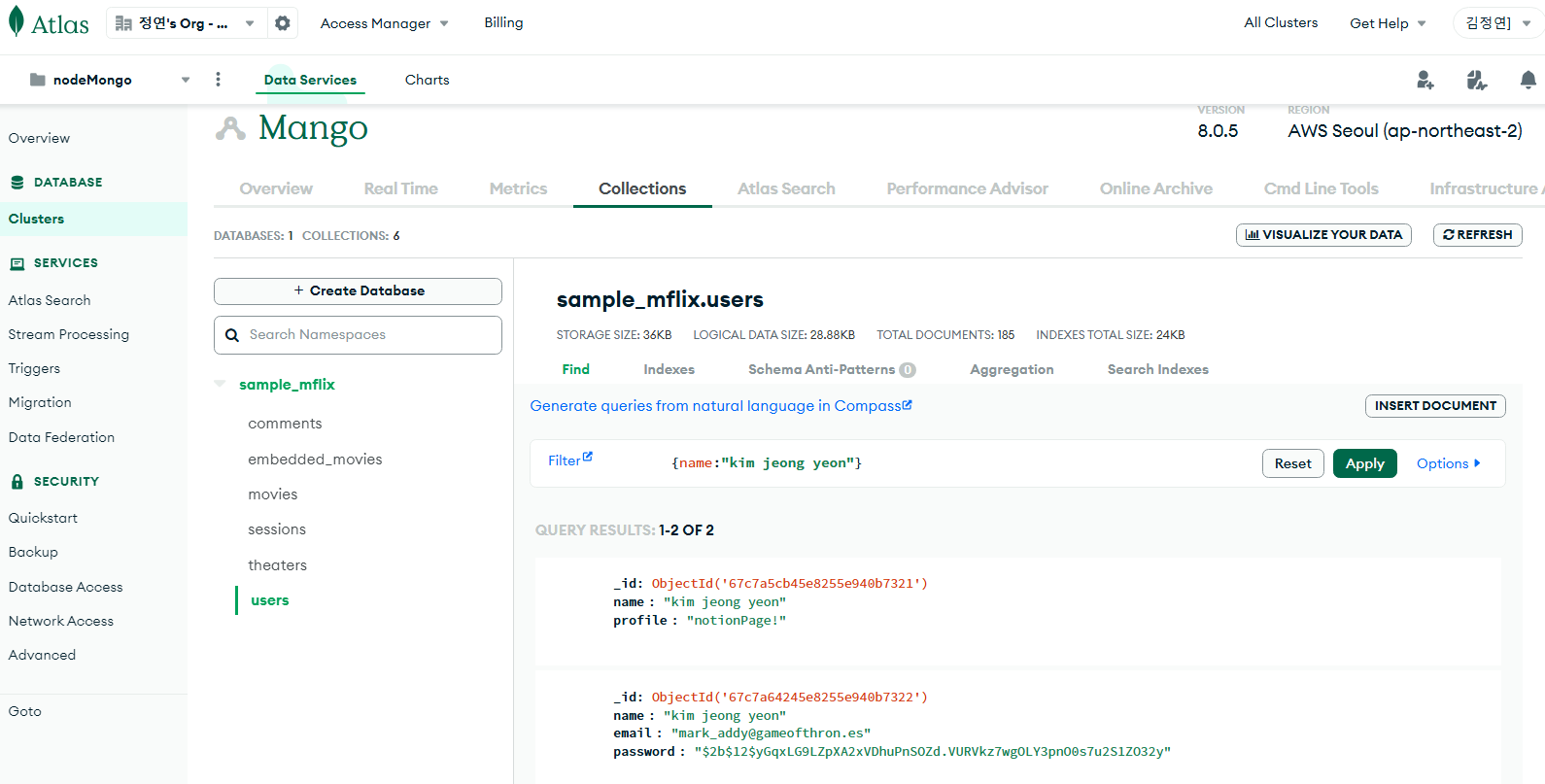1545x784 pixels.
Task: Select the Collections tab
Action: point(642,188)
